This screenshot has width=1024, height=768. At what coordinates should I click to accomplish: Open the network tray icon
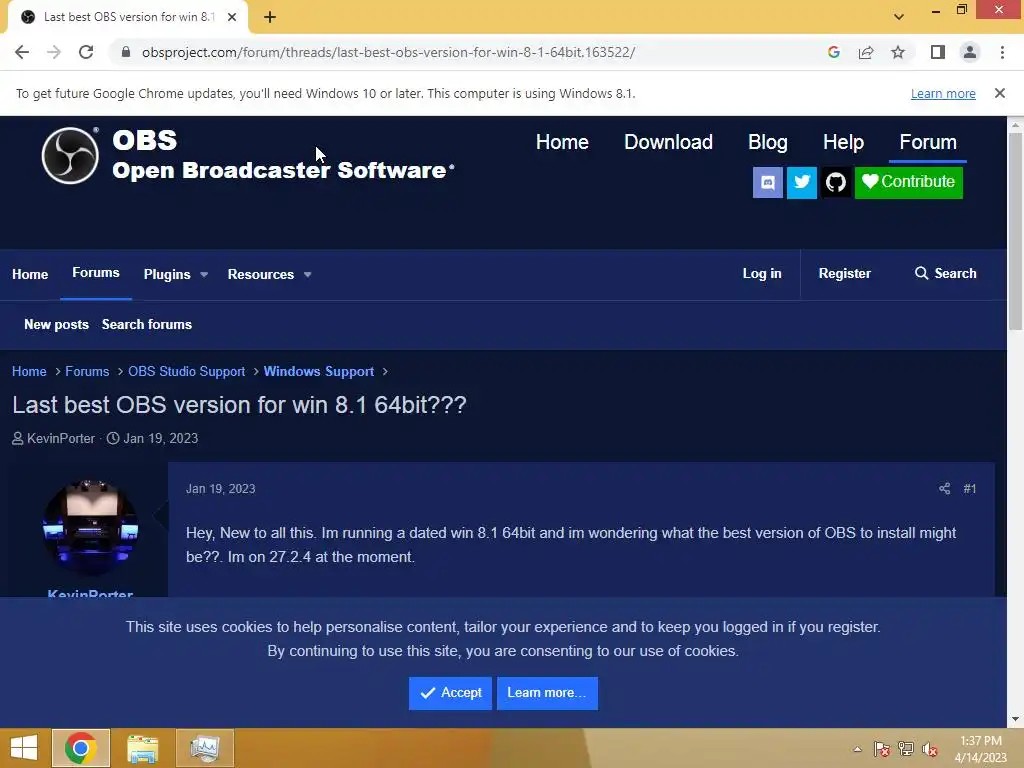pos(906,749)
